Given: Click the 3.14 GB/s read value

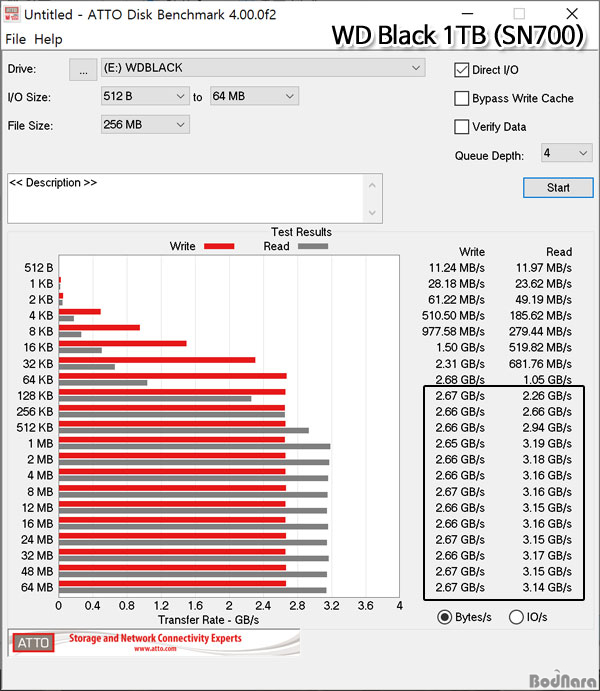Looking at the screenshot, I should coord(547,587).
